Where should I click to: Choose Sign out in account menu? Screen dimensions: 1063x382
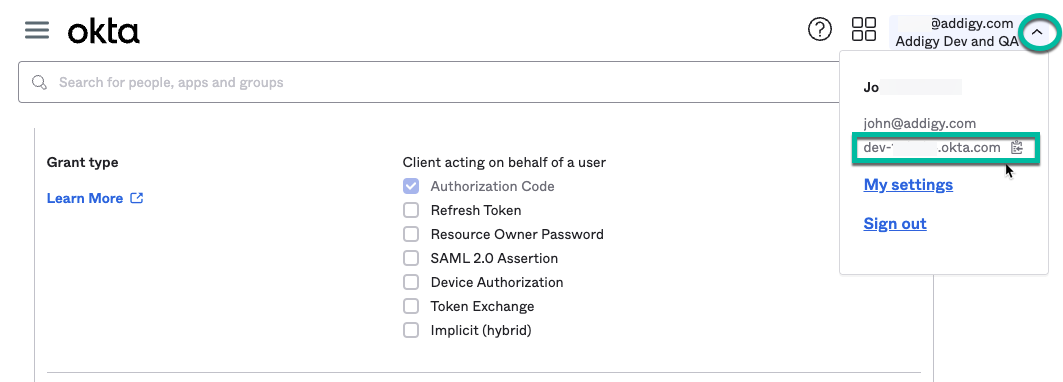pos(895,224)
